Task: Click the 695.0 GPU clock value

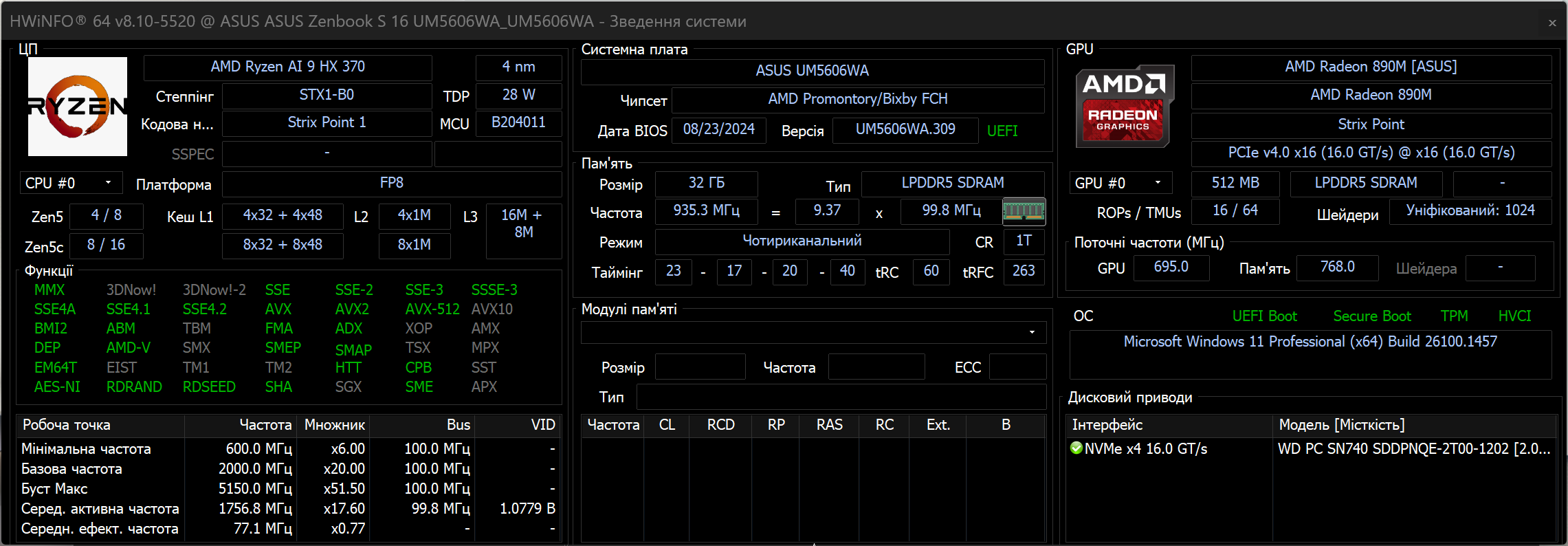Action: point(1171,267)
